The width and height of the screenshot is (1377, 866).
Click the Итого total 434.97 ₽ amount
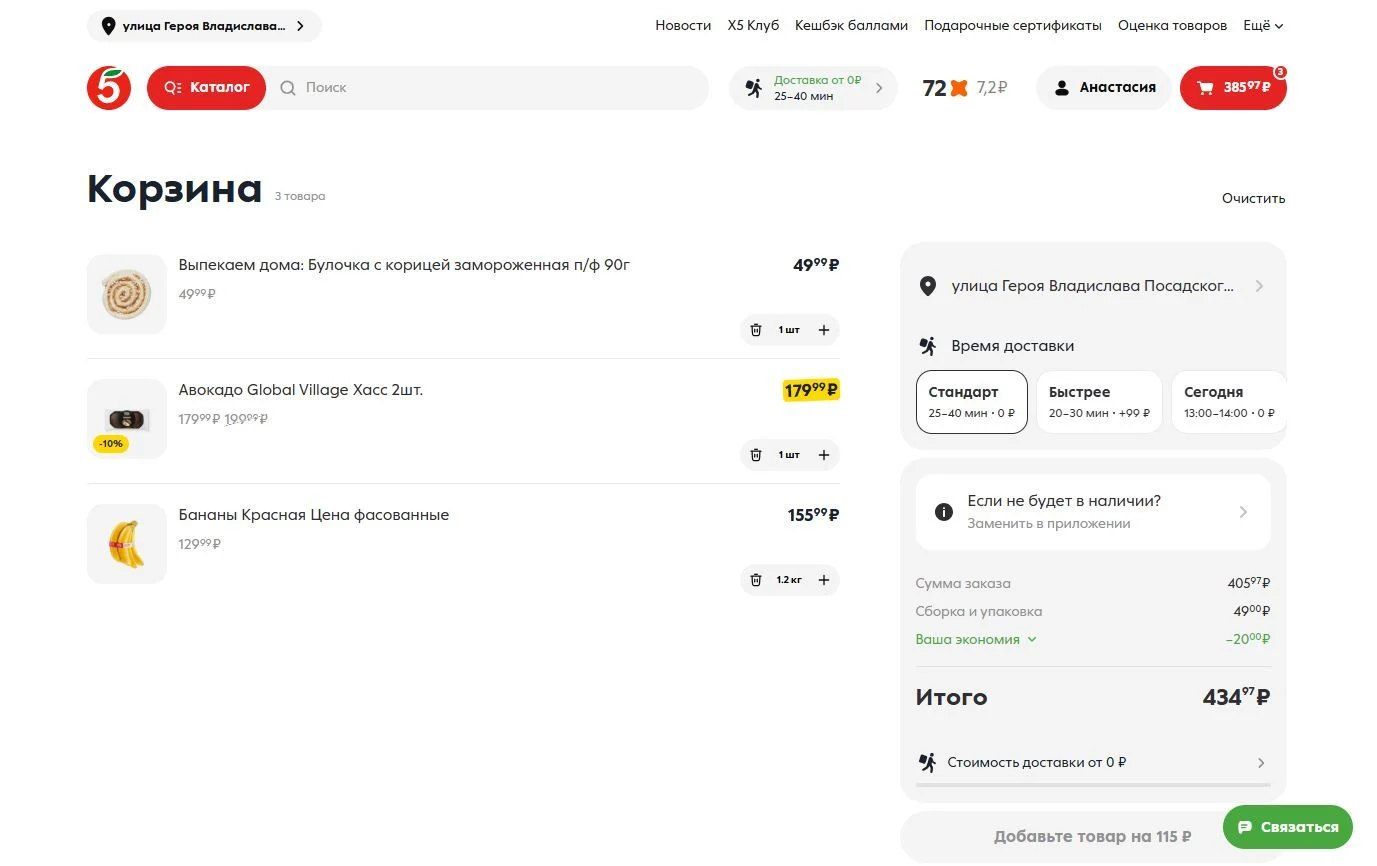[1236, 697]
